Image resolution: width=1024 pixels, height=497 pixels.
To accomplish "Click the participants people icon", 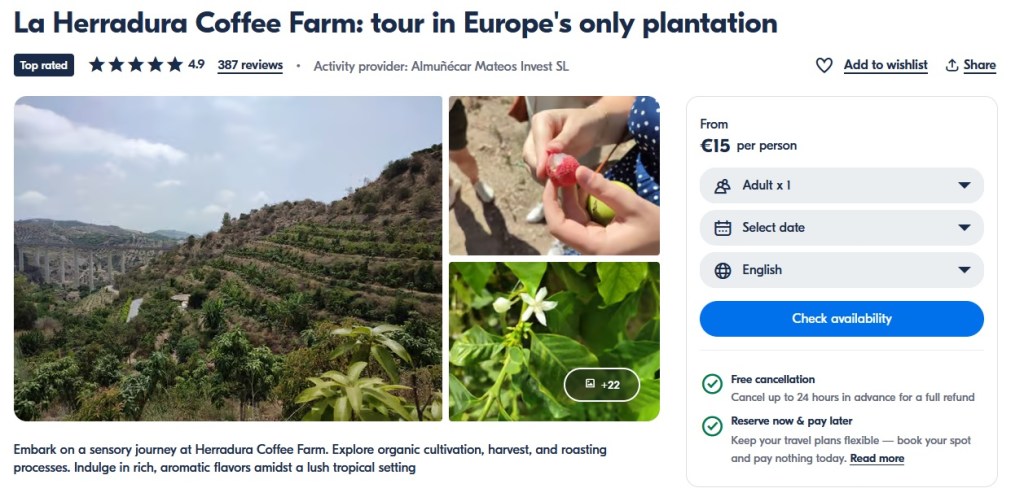I will pos(723,186).
